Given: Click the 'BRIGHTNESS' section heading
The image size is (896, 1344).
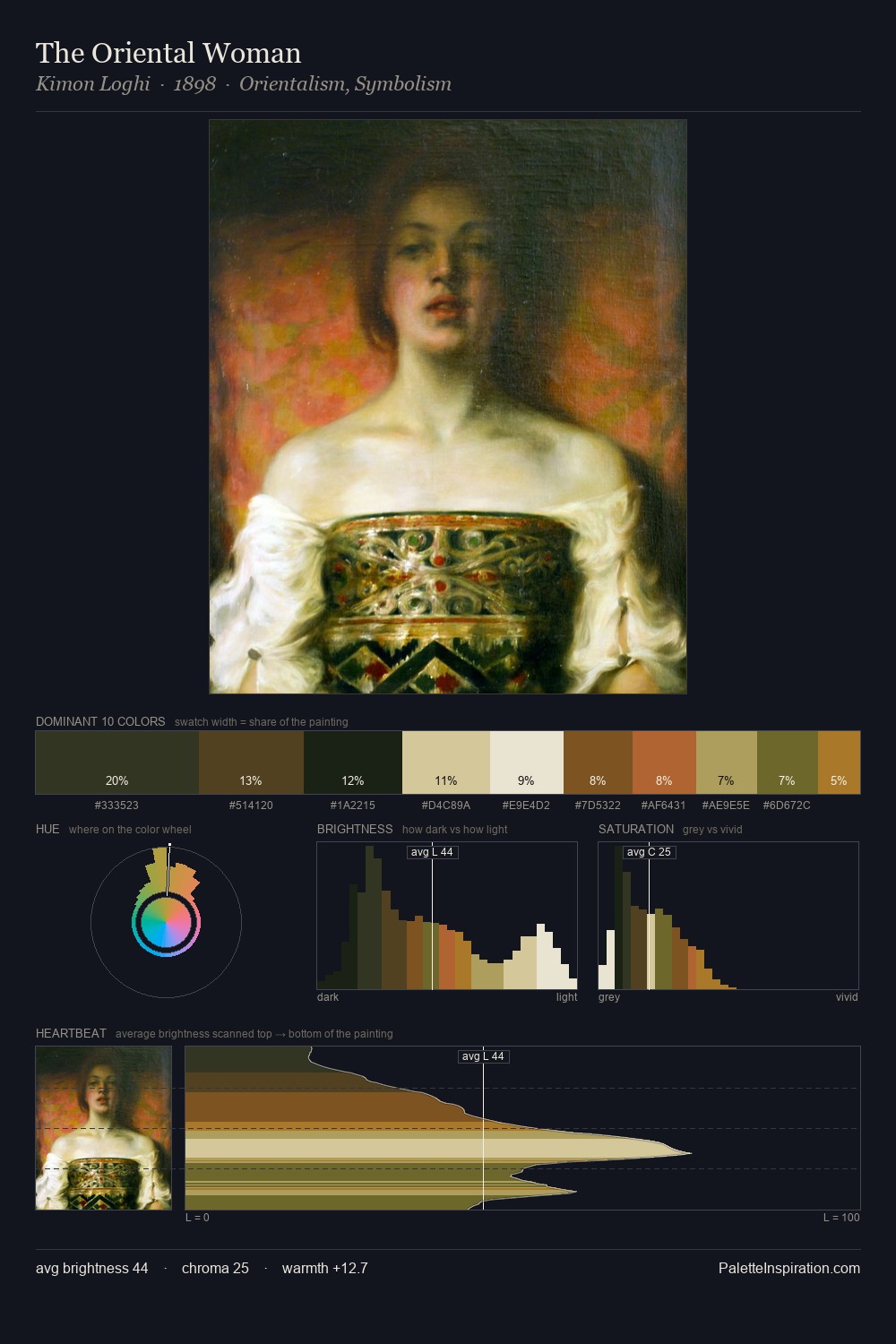Looking at the screenshot, I should (355, 829).
